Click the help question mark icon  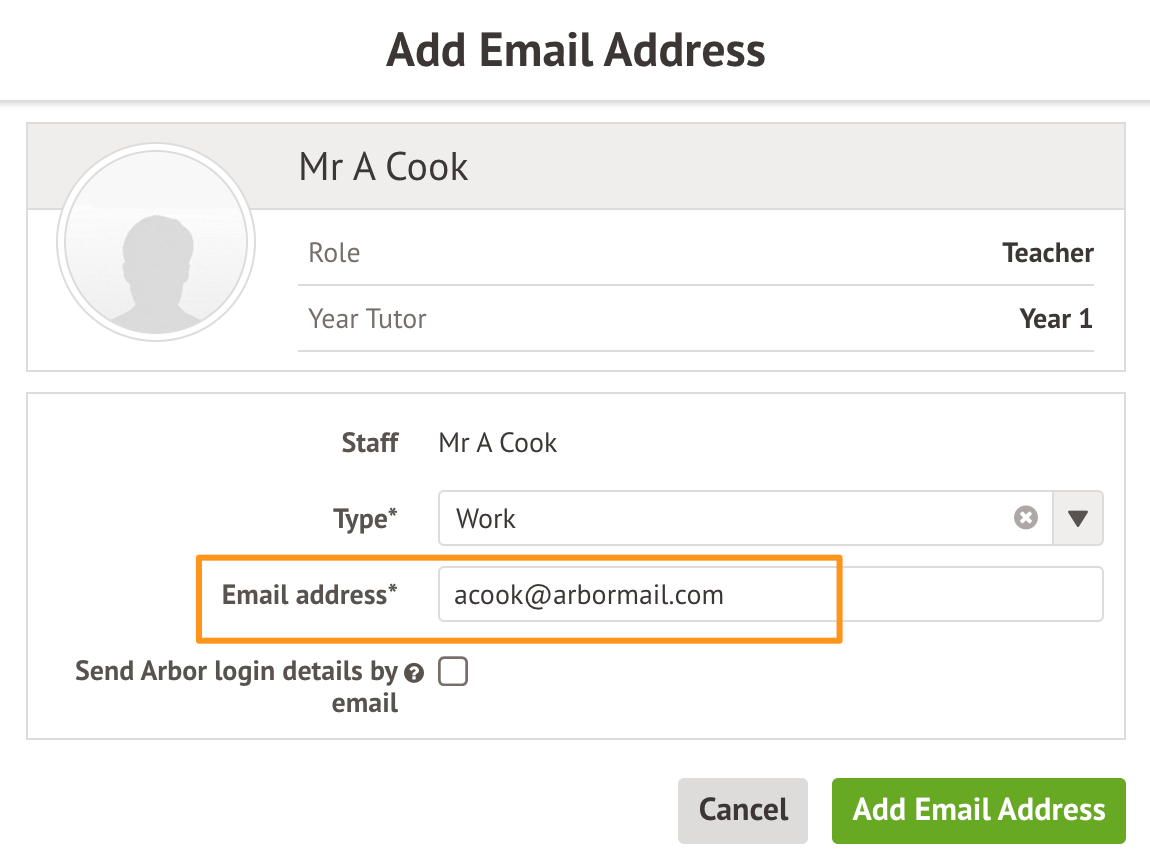pyautogui.click(x=414, y=673)
